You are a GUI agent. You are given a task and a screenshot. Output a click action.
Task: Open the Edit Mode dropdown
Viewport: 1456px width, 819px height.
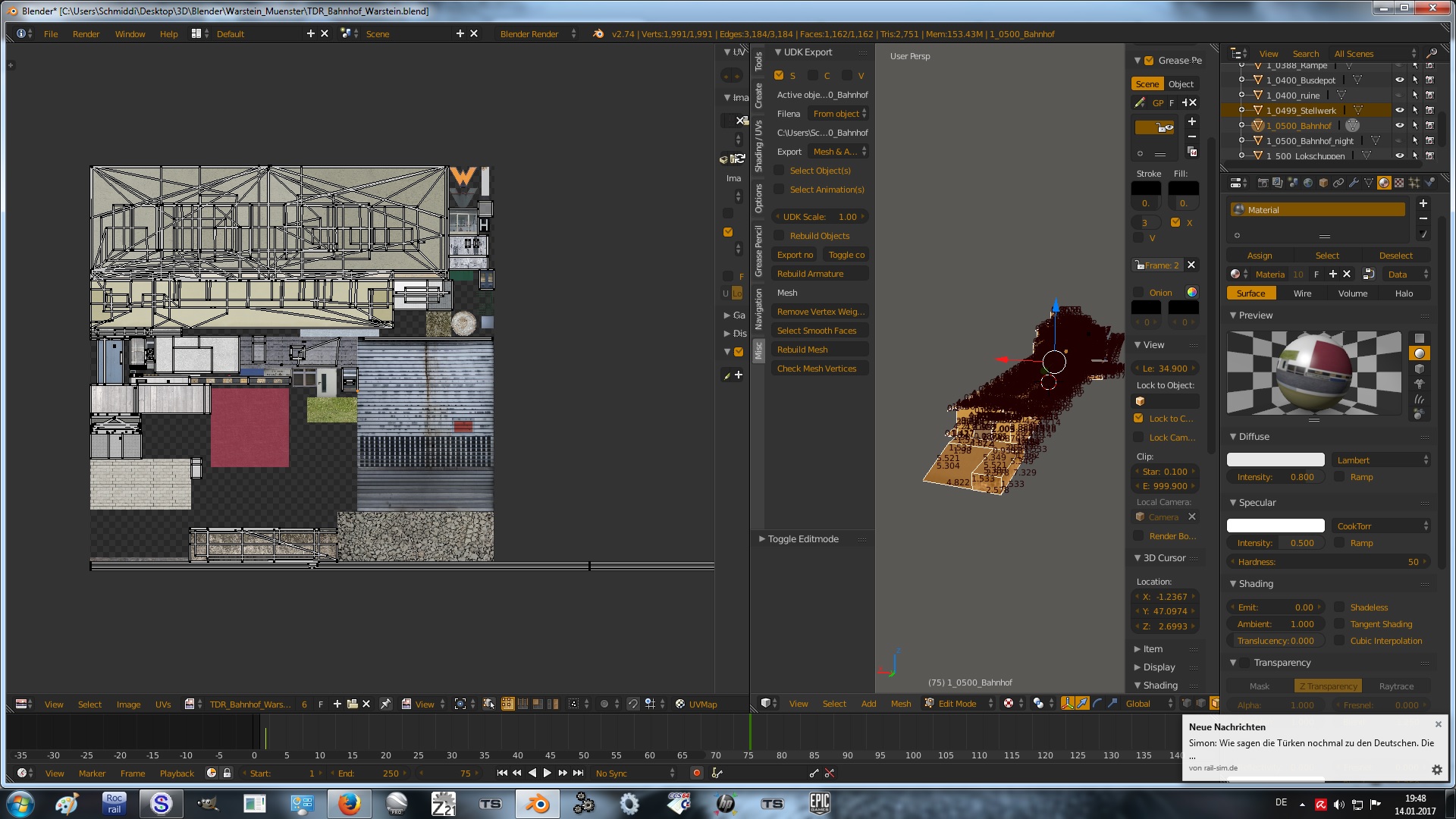[x=959, y=704]
